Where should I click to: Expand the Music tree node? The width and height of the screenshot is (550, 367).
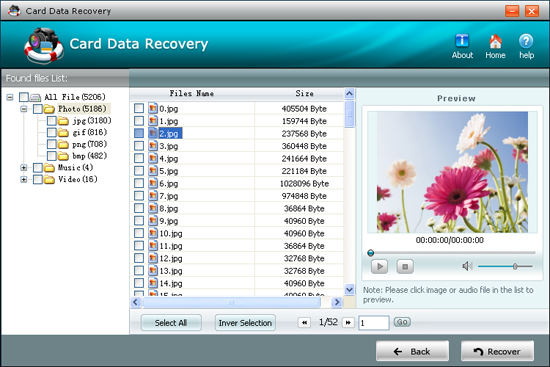(24, 168)
